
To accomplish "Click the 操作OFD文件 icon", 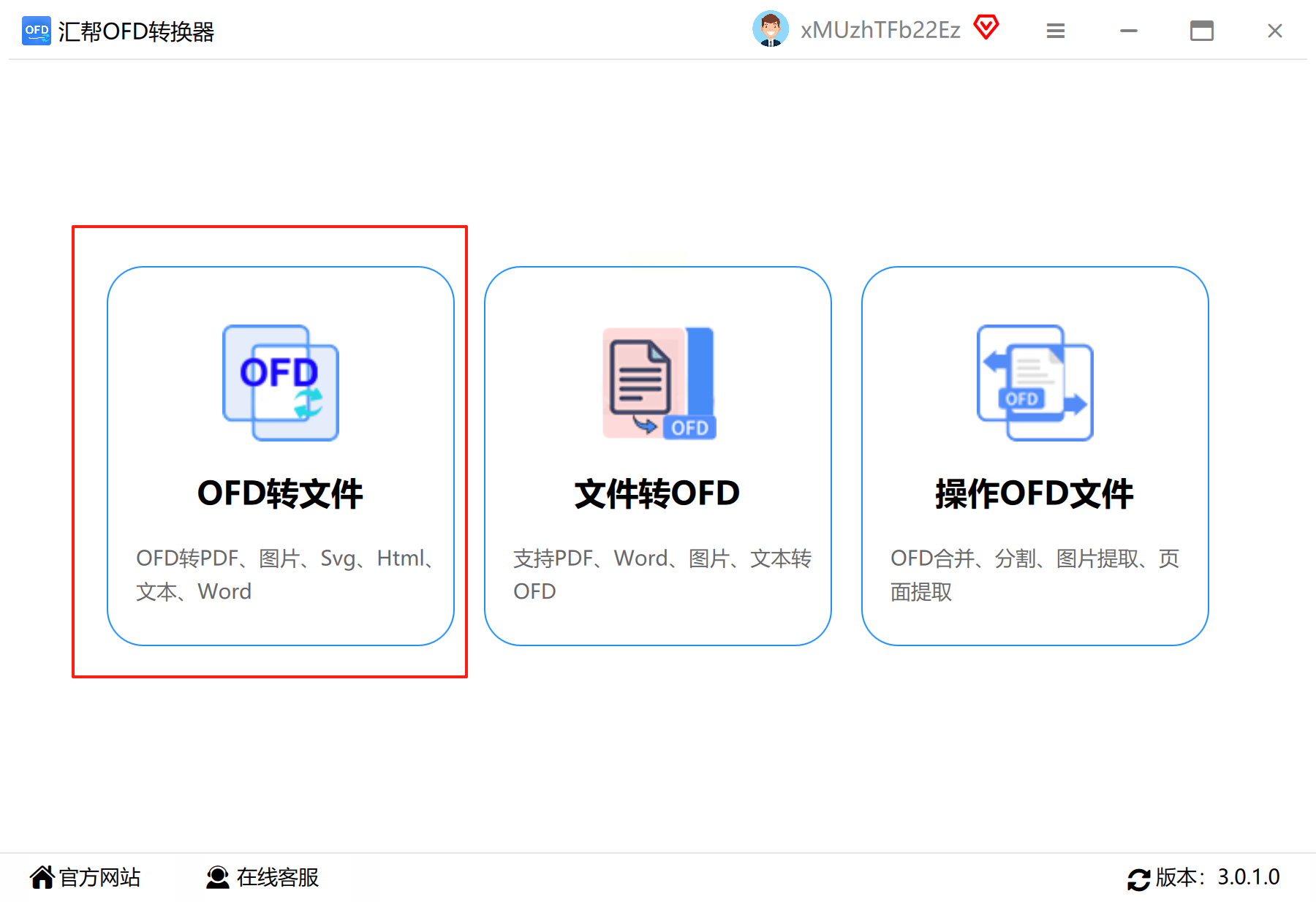I will click(x=1035, y=383).
